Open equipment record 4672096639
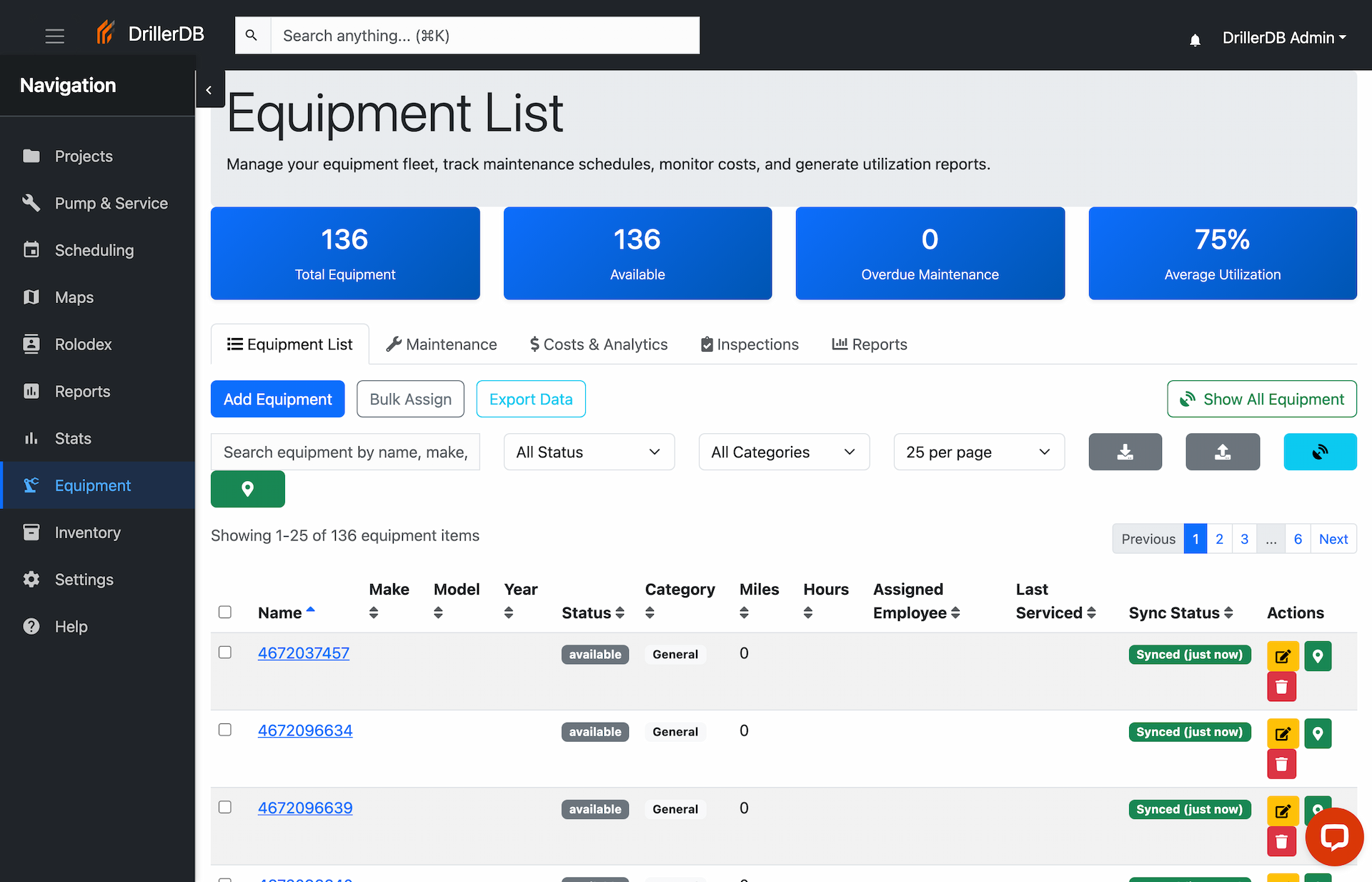The image size is (1372, 882). pyautogui.click(x=305, y=808)
